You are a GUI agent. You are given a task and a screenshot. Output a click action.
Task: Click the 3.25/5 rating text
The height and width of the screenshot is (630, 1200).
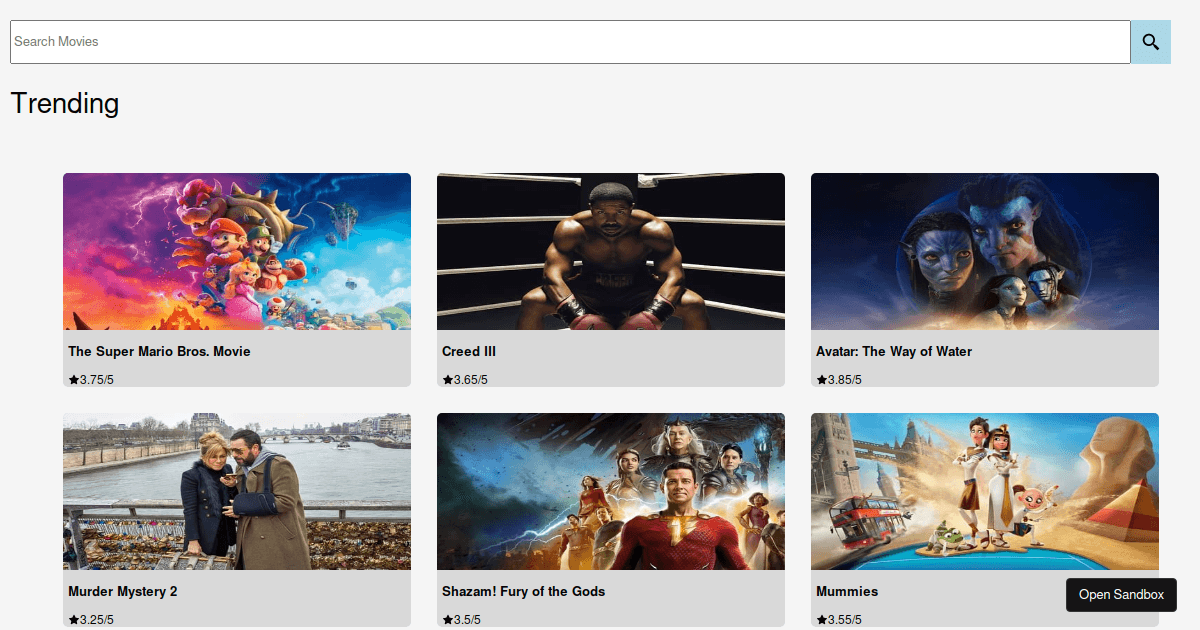click(97, 620)
